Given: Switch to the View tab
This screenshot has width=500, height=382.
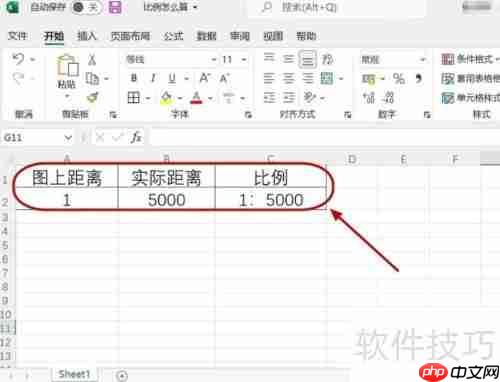Looking at the screenshot, I should 273,36.
